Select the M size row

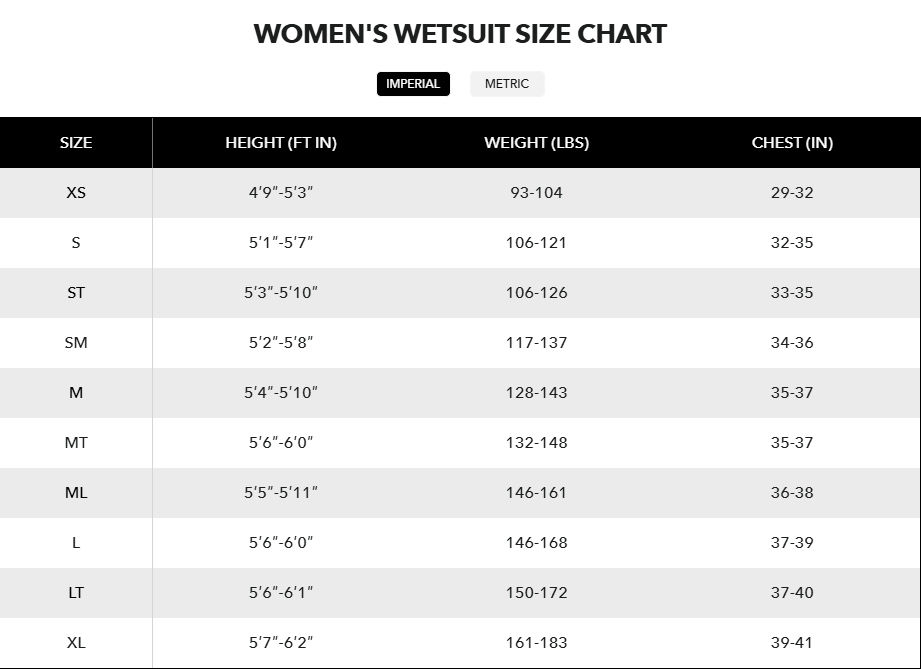click(75, 392)
